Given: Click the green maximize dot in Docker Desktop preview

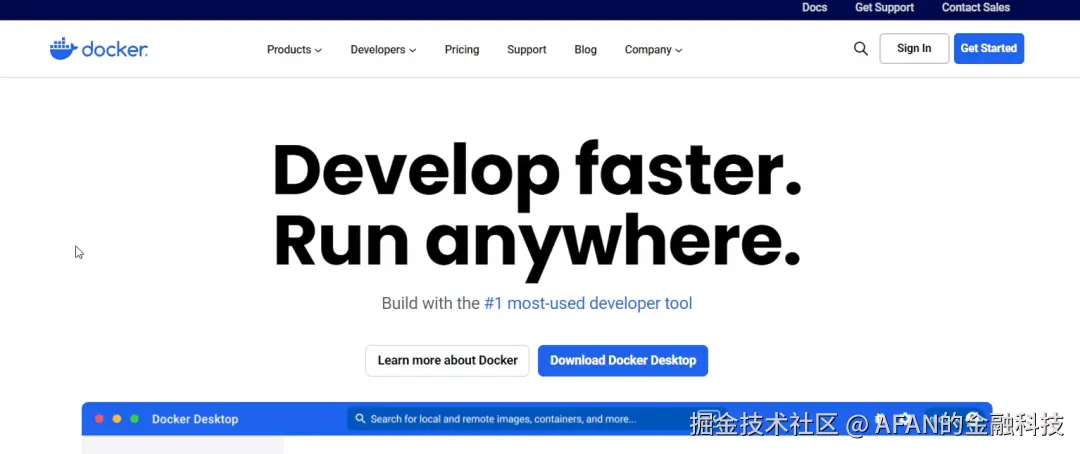Looking at the screenshot, I should click(x=135, y=419).
